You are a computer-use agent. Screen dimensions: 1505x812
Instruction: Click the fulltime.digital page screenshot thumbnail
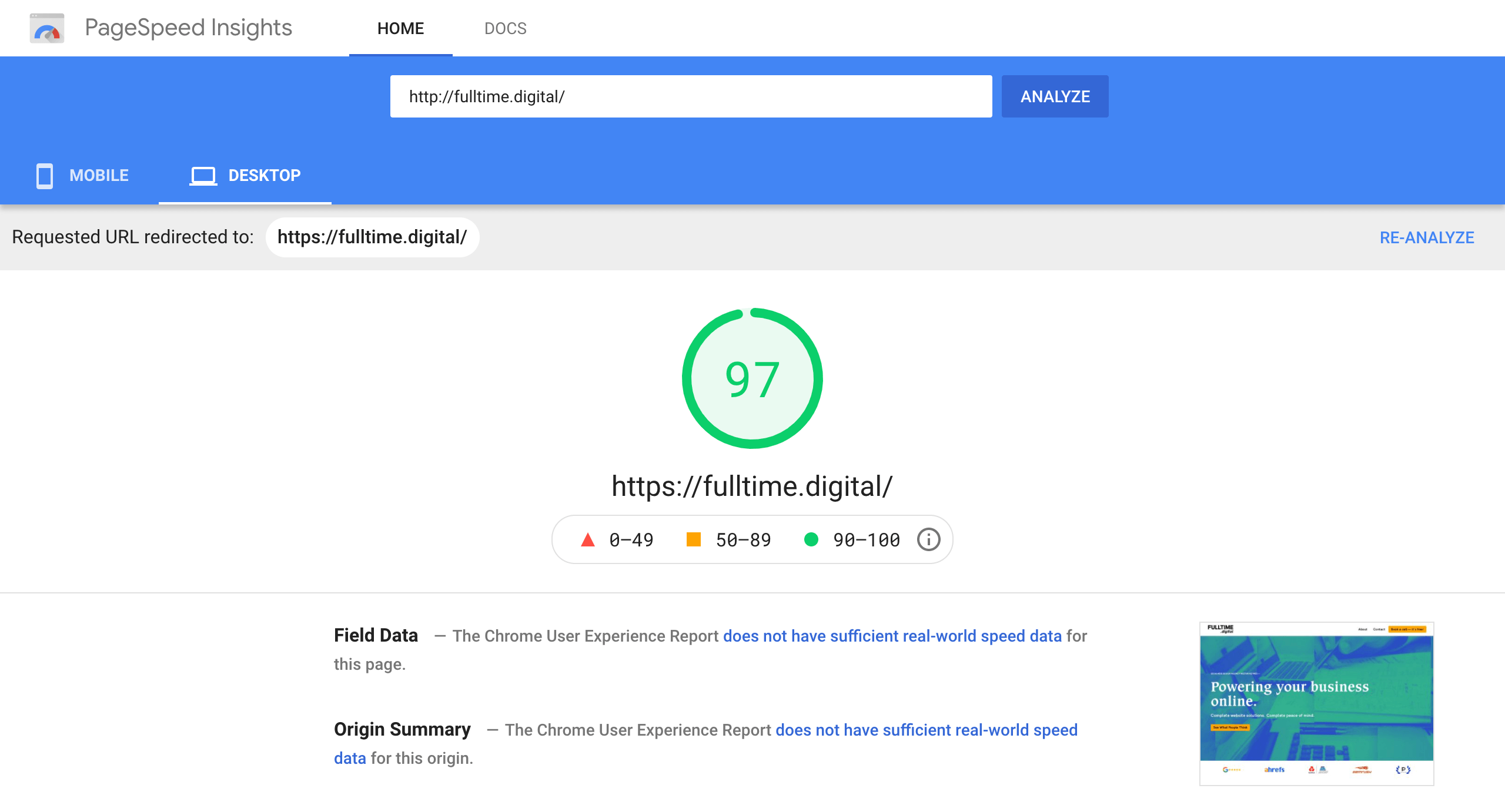point(1316,703)
